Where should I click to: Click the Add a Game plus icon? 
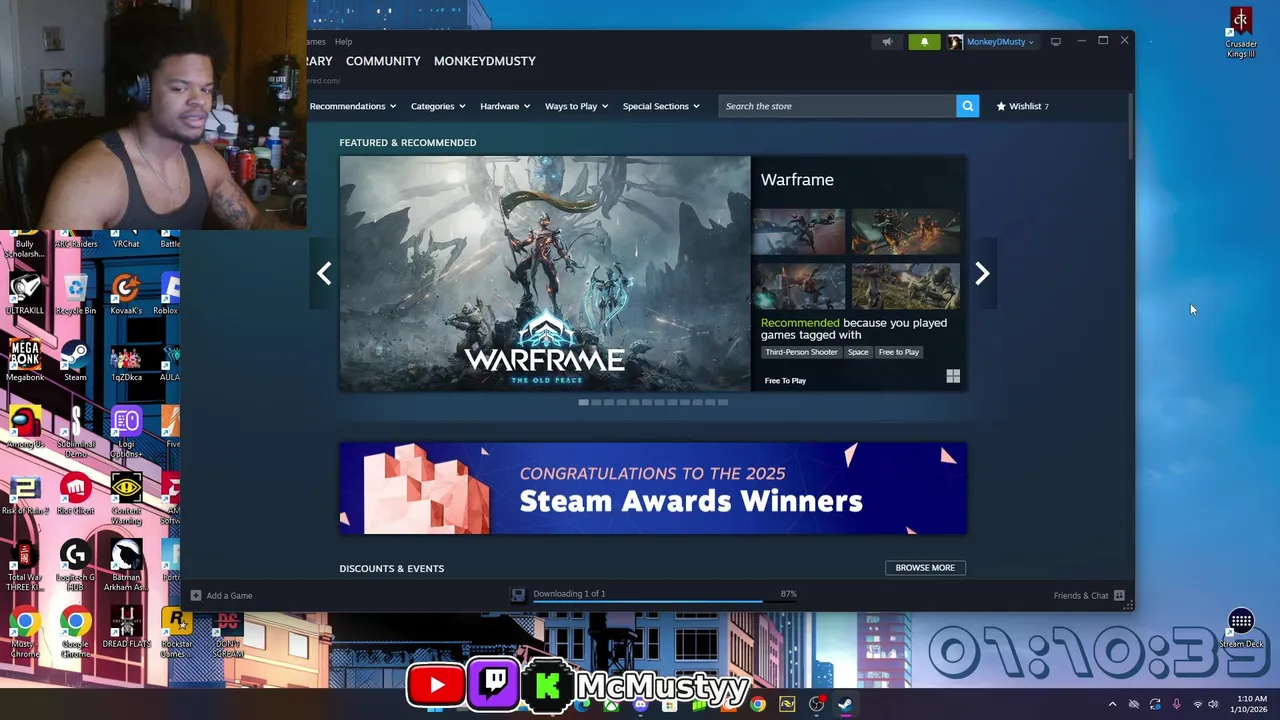coord(196,595)
